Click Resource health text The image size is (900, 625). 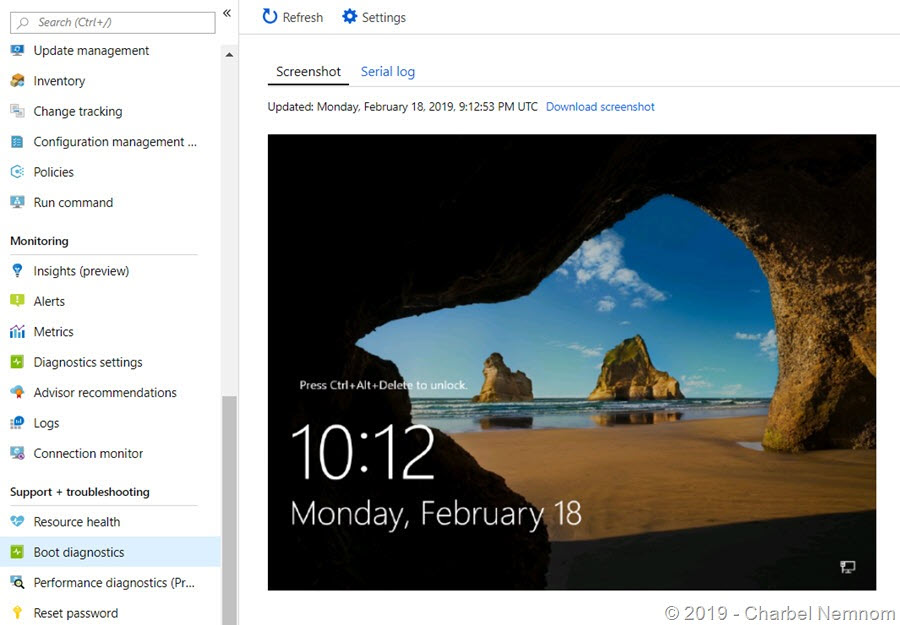77,522
